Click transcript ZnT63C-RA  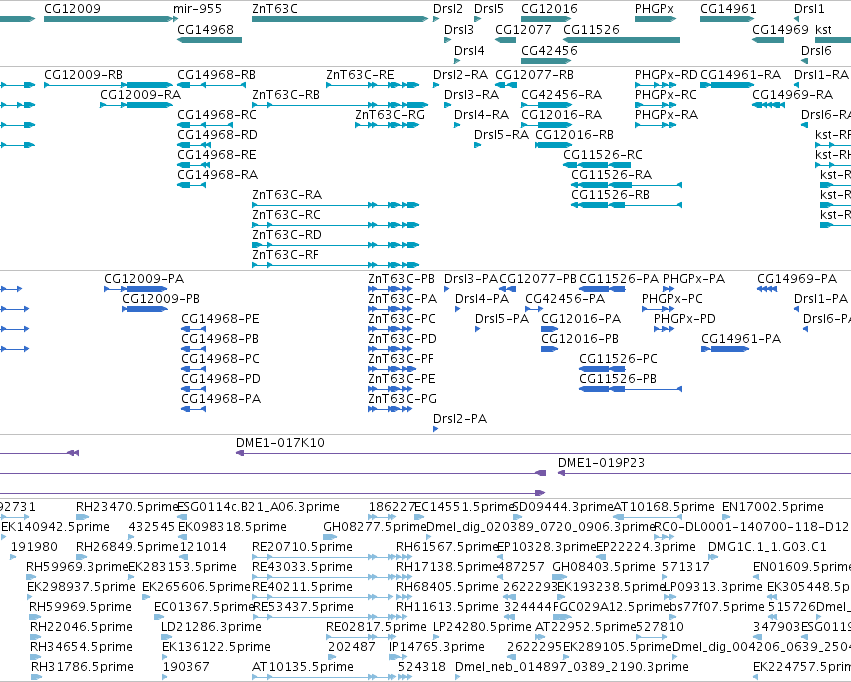click(x=336, y=205)
